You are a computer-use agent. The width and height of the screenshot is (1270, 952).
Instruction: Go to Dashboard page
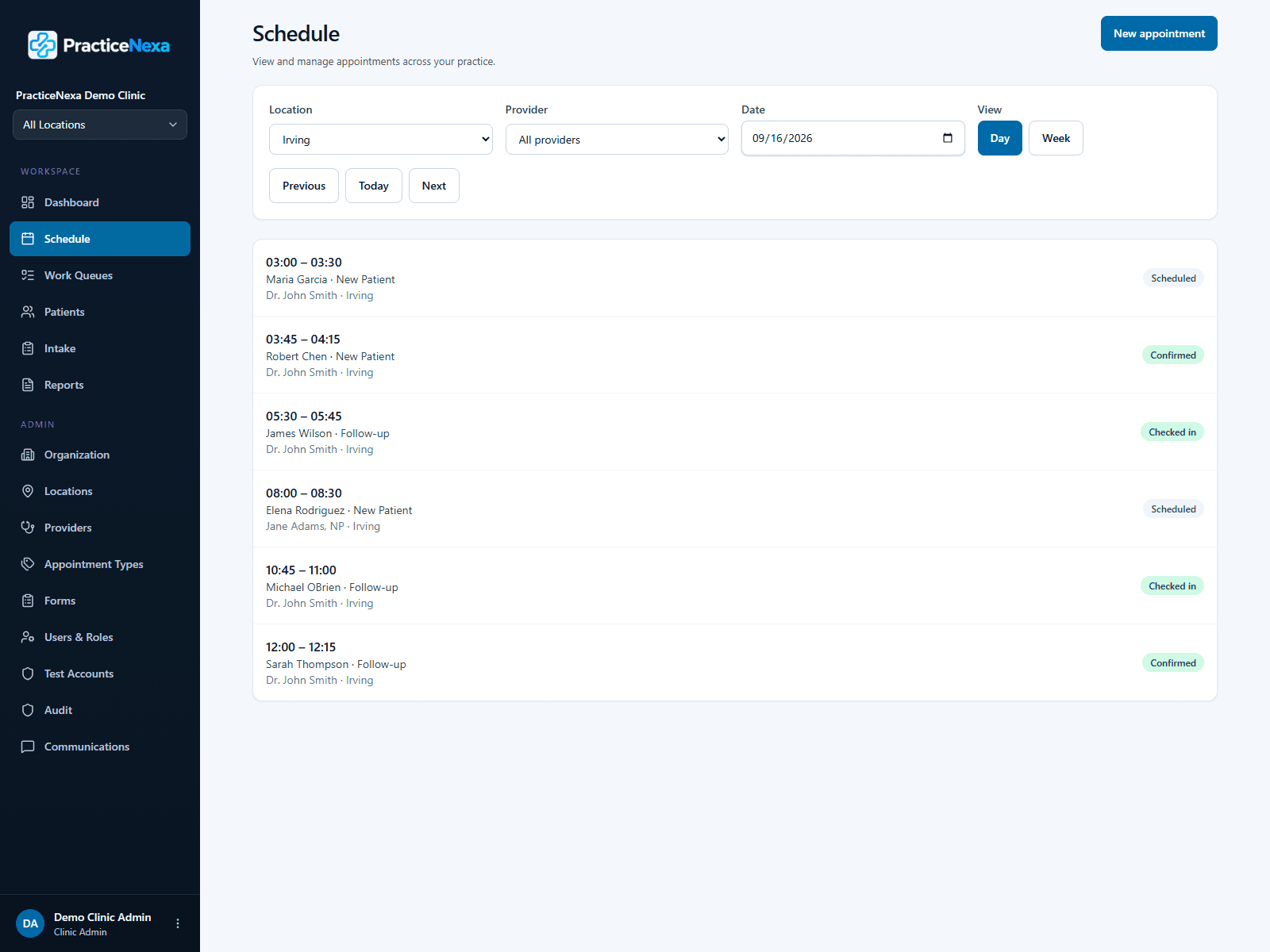tap(100, 202)
